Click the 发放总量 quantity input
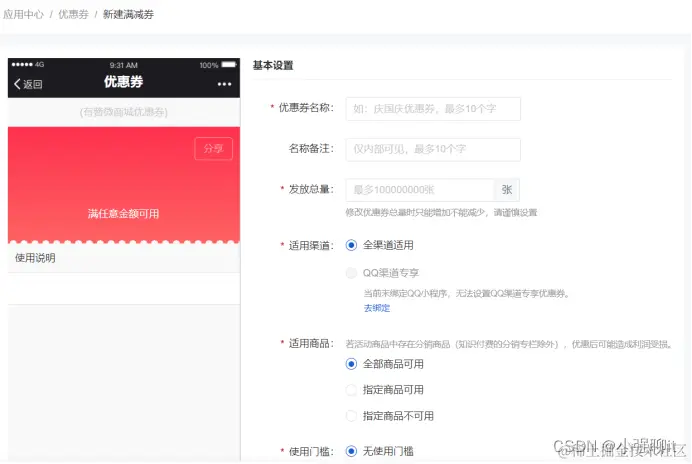This screenshot has width=692, height=464. [420, 190]
